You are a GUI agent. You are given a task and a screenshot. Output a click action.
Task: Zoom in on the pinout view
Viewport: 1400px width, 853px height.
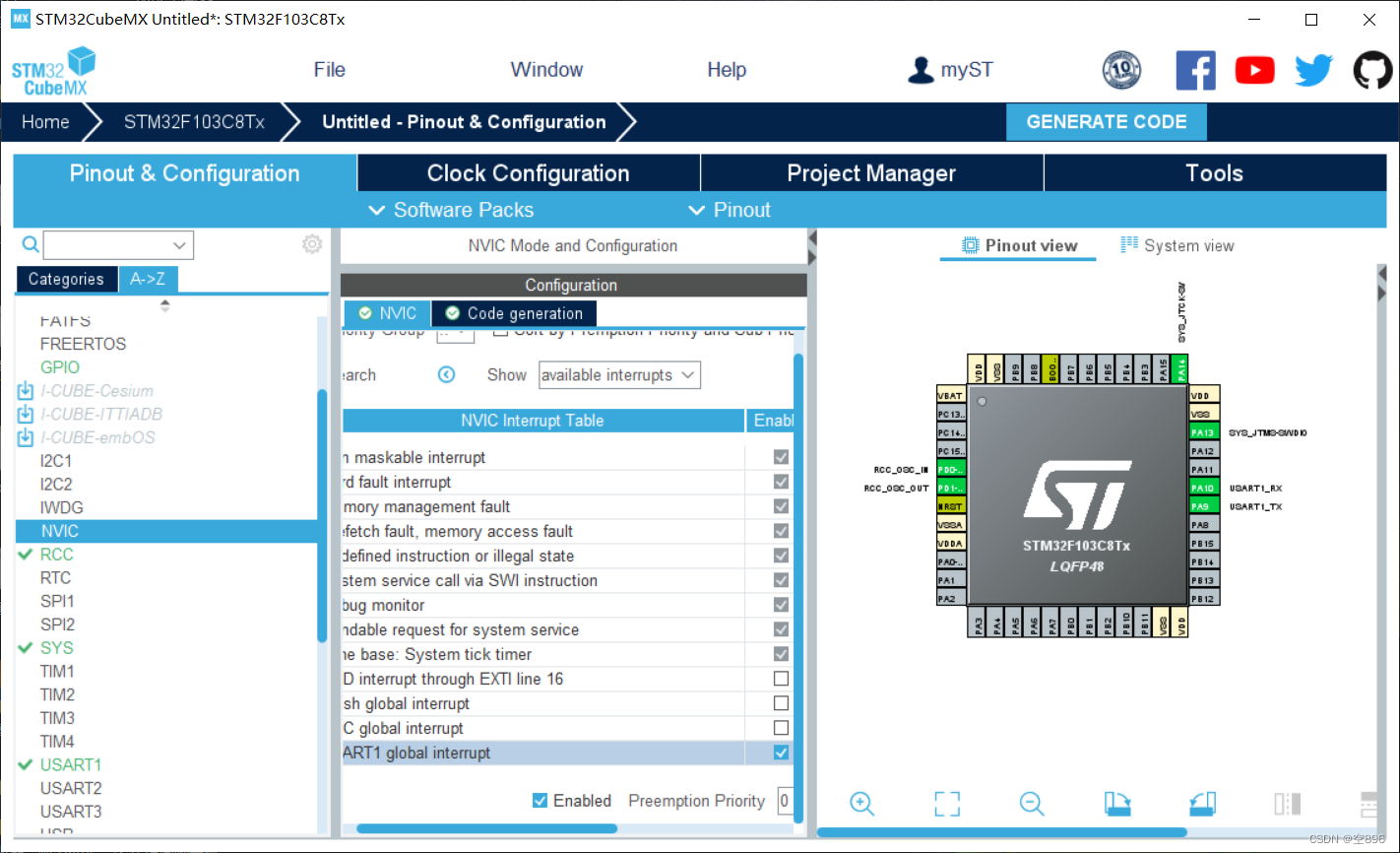(861, 804)
